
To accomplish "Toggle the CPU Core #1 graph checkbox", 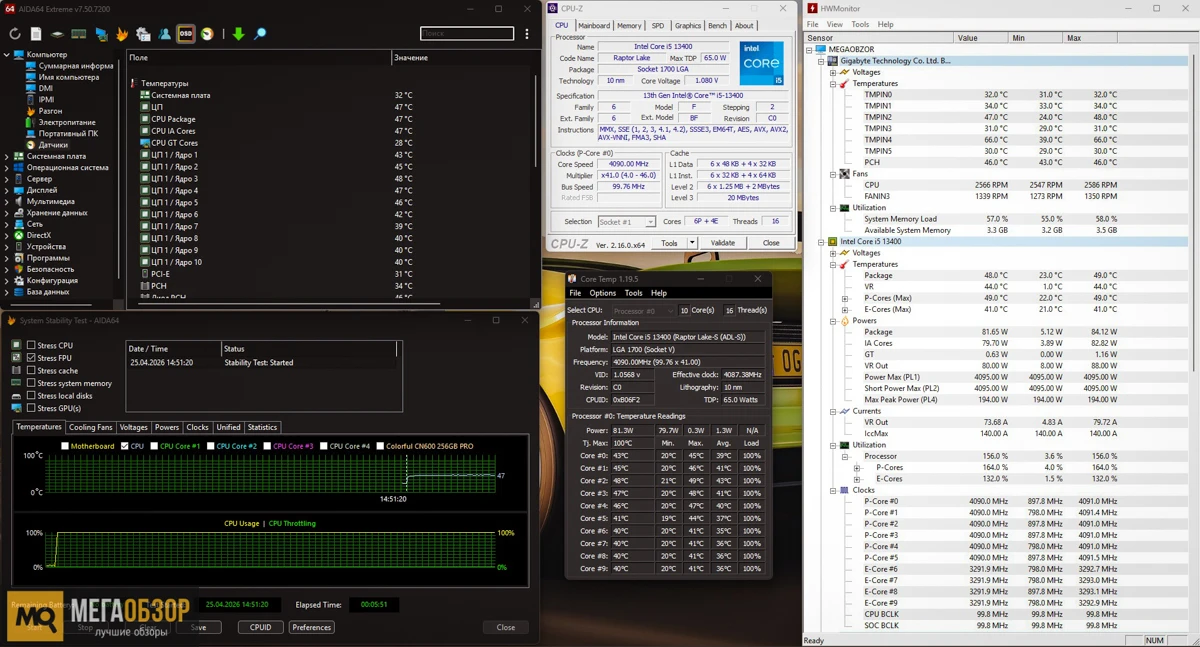I will pos(154,446).
